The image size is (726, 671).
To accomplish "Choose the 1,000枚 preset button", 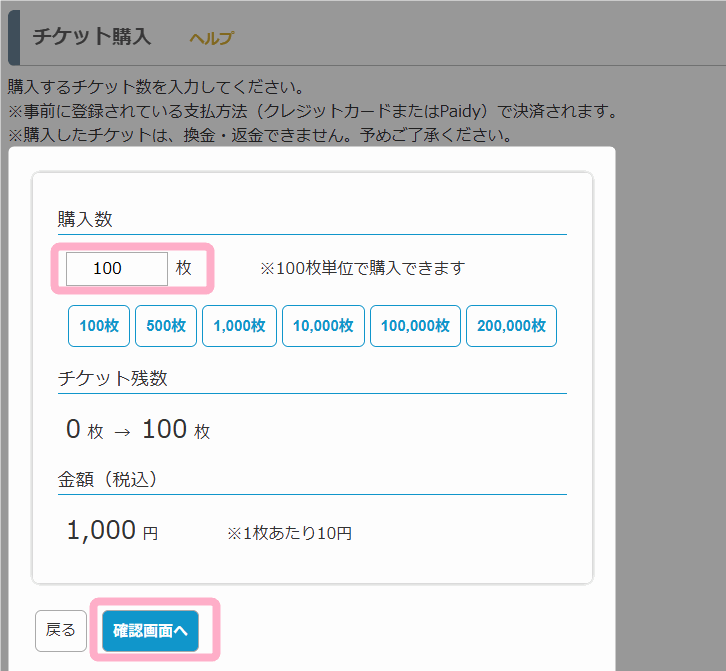I will pyautogui.click(x=239, y=326).
